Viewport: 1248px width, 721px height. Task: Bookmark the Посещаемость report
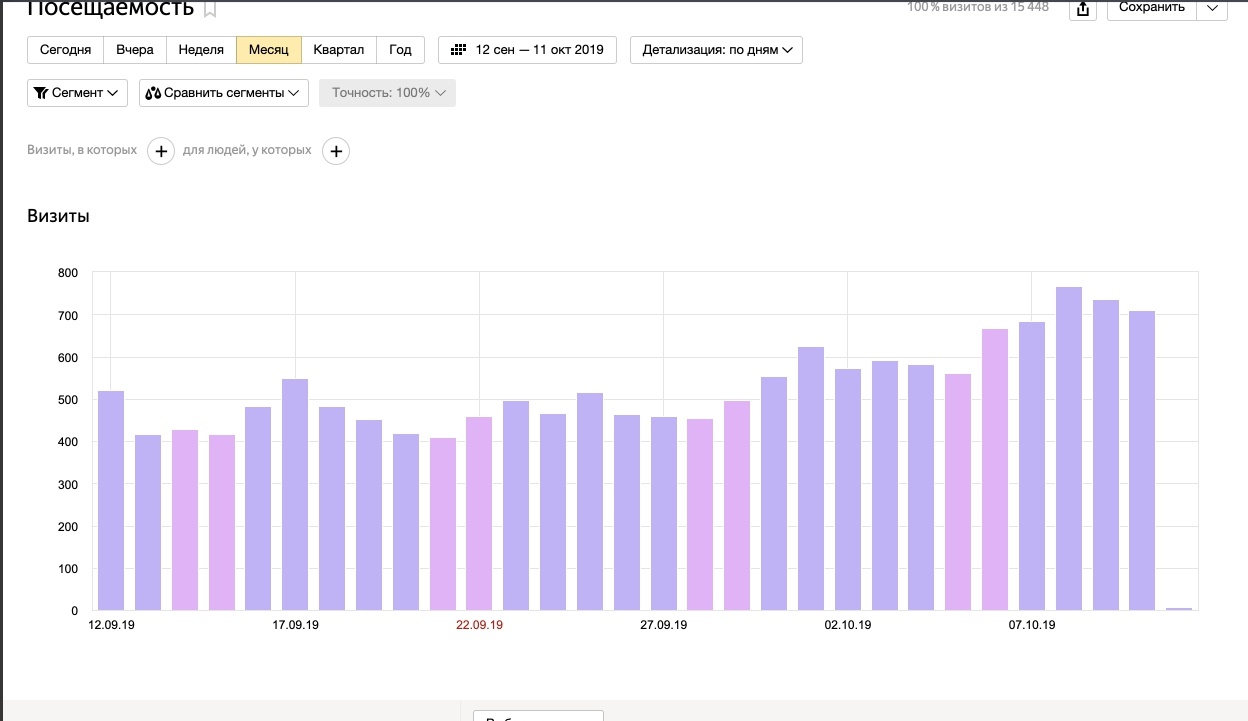pos(210,10)
